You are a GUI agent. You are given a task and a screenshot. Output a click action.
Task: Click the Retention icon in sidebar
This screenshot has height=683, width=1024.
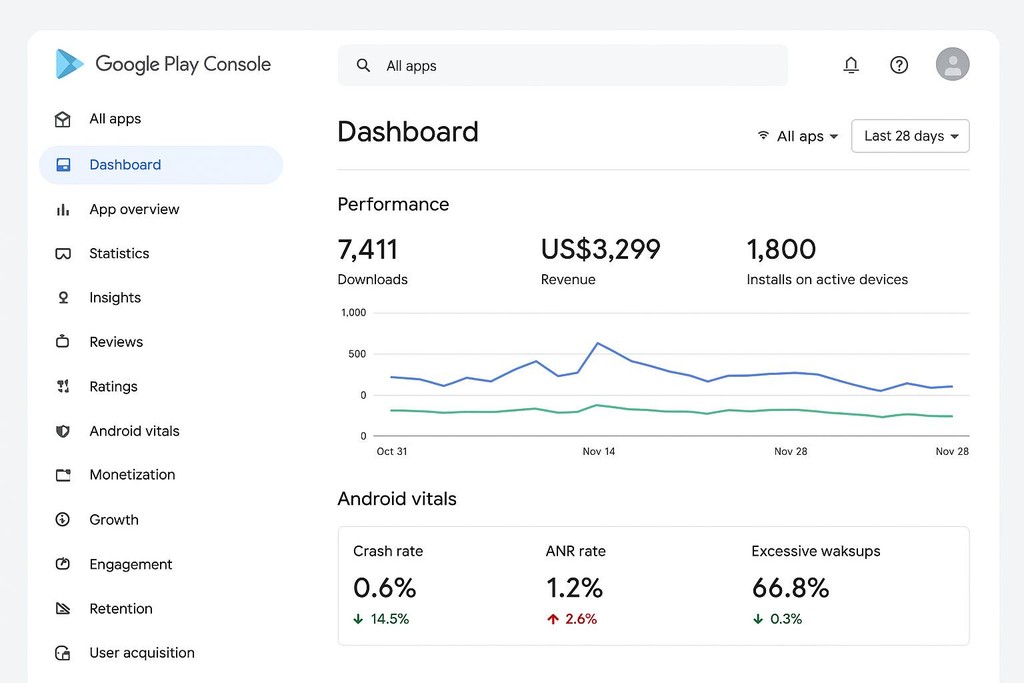[63, 609]
